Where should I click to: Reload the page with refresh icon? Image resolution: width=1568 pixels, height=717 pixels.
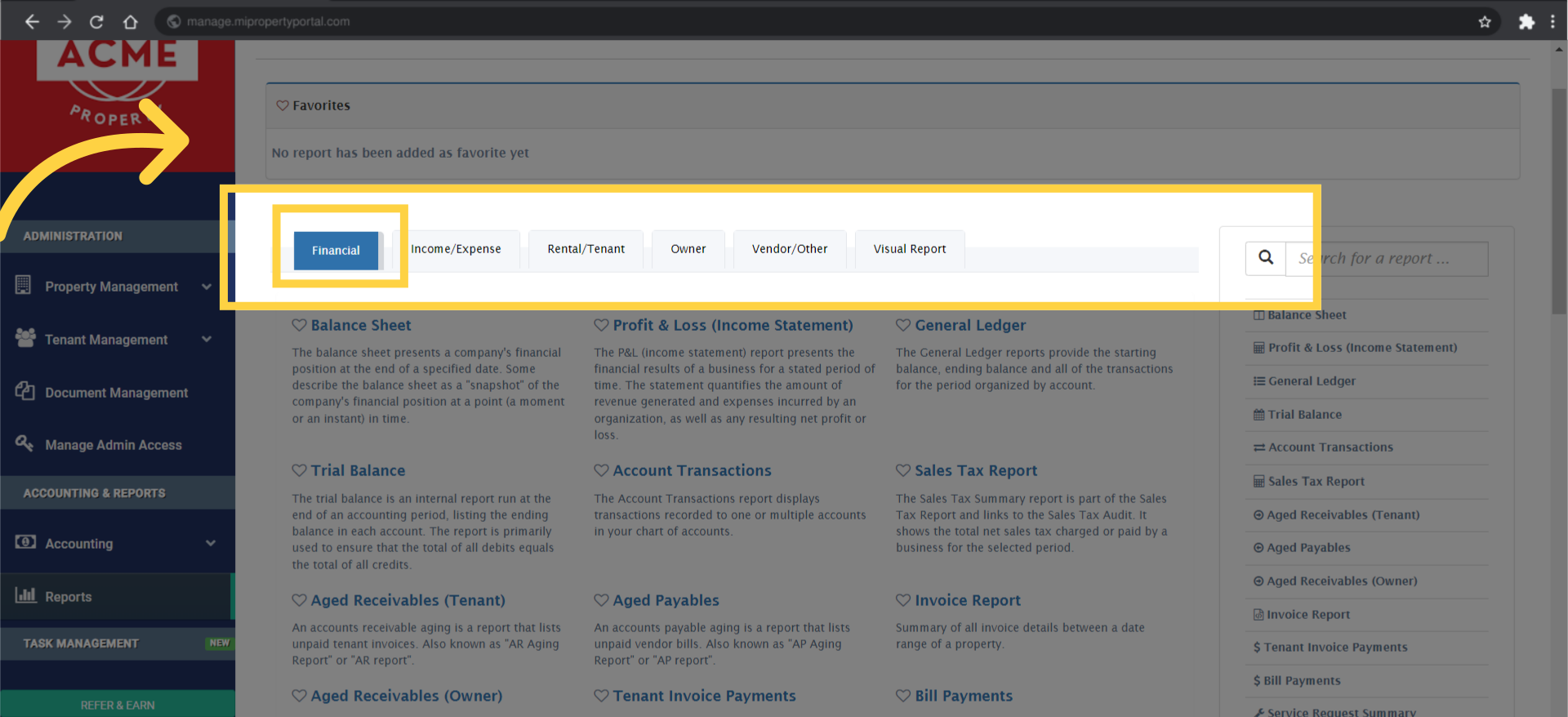(96, 22)
